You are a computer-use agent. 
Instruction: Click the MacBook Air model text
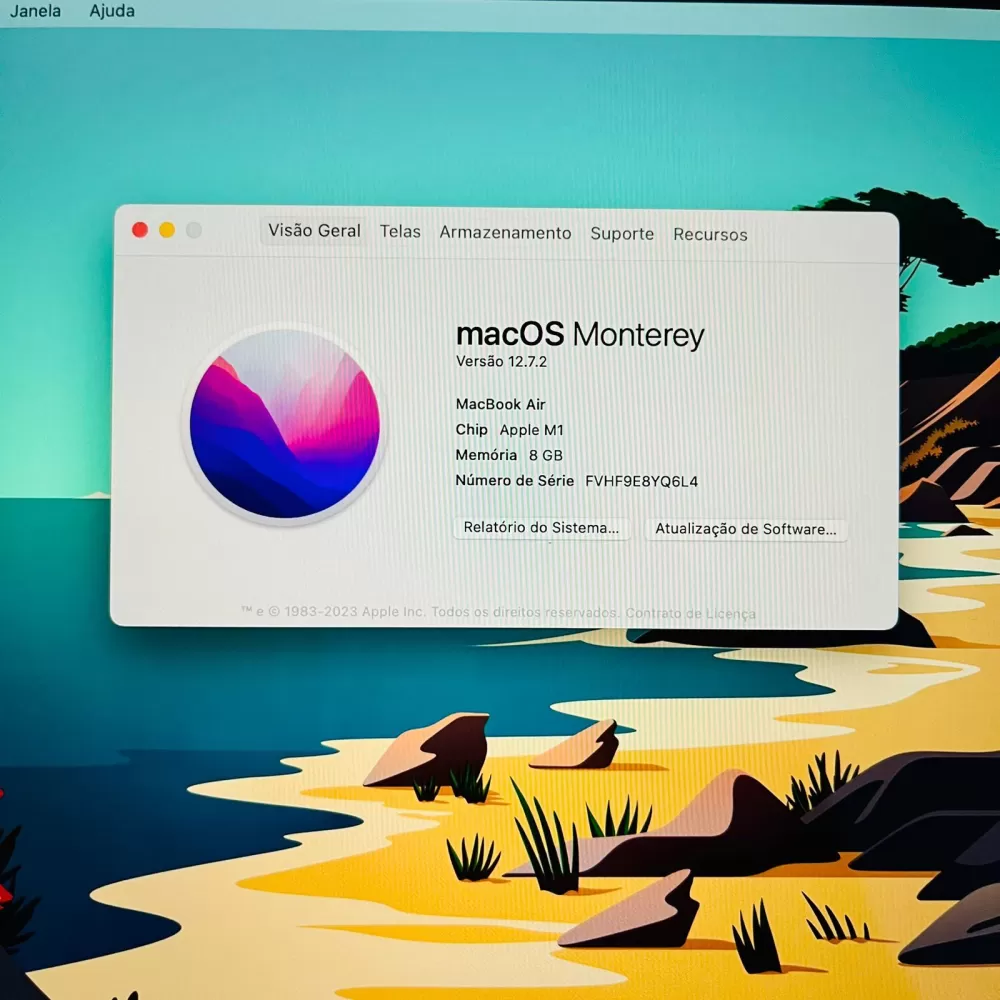tap(501, 404)
